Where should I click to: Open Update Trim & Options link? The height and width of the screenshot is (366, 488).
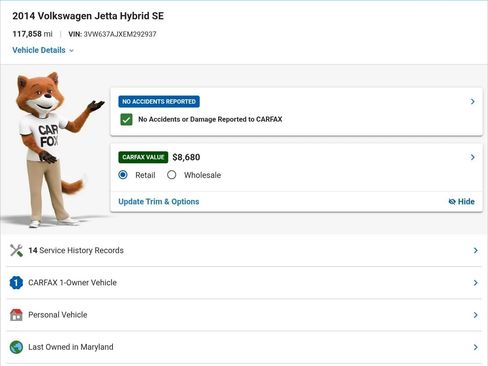[x=159, y=201]
